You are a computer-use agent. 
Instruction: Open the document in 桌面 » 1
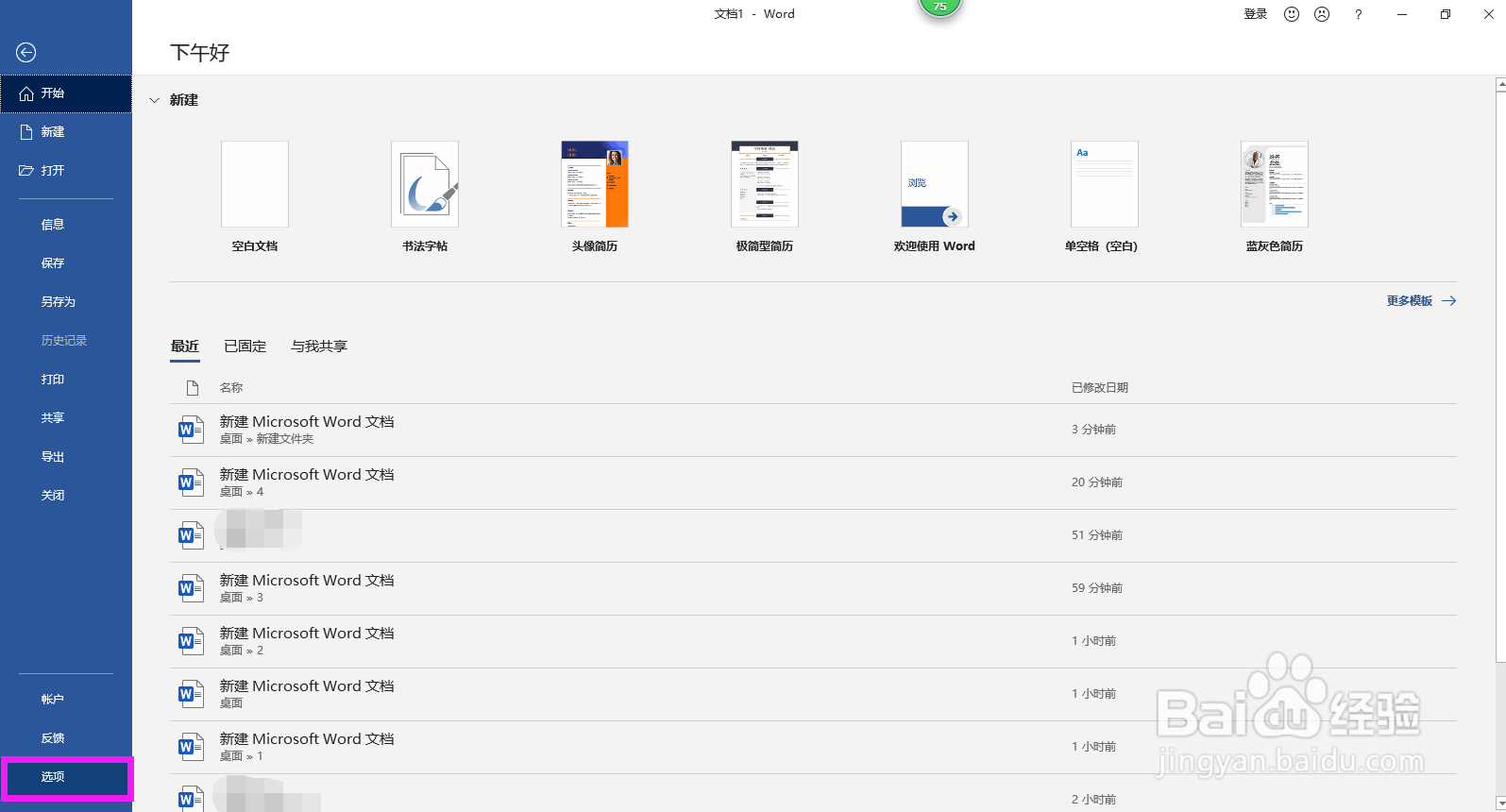[x=813, y=748]
